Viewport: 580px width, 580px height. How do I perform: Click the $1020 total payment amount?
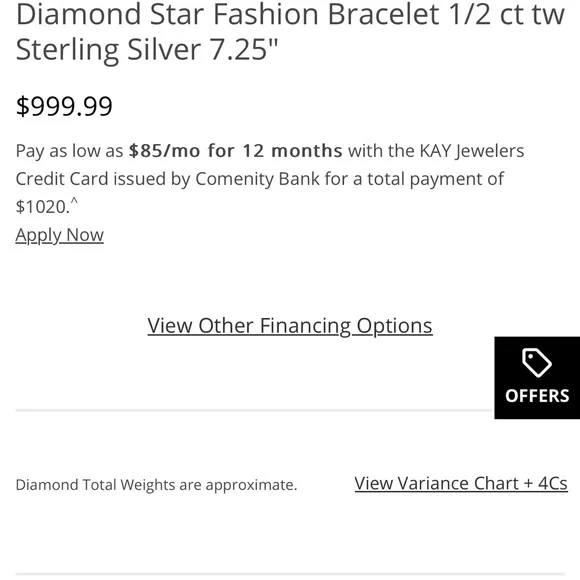41,207
